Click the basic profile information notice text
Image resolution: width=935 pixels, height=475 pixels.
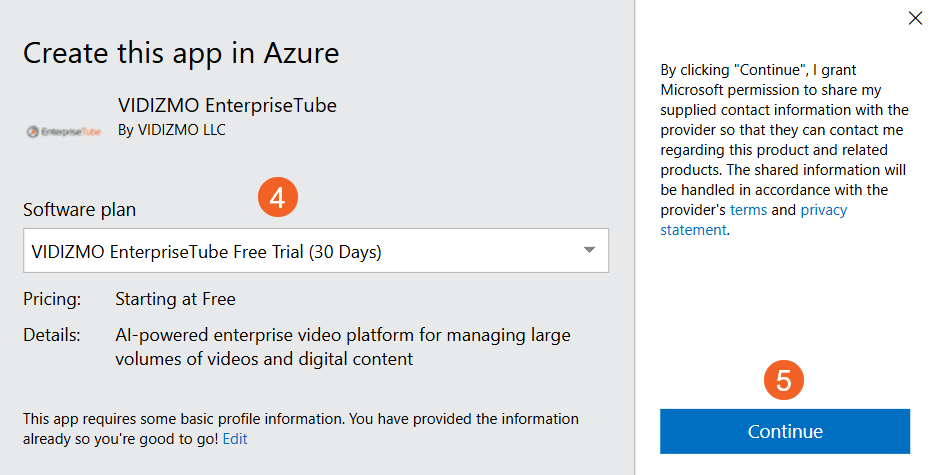300,419
